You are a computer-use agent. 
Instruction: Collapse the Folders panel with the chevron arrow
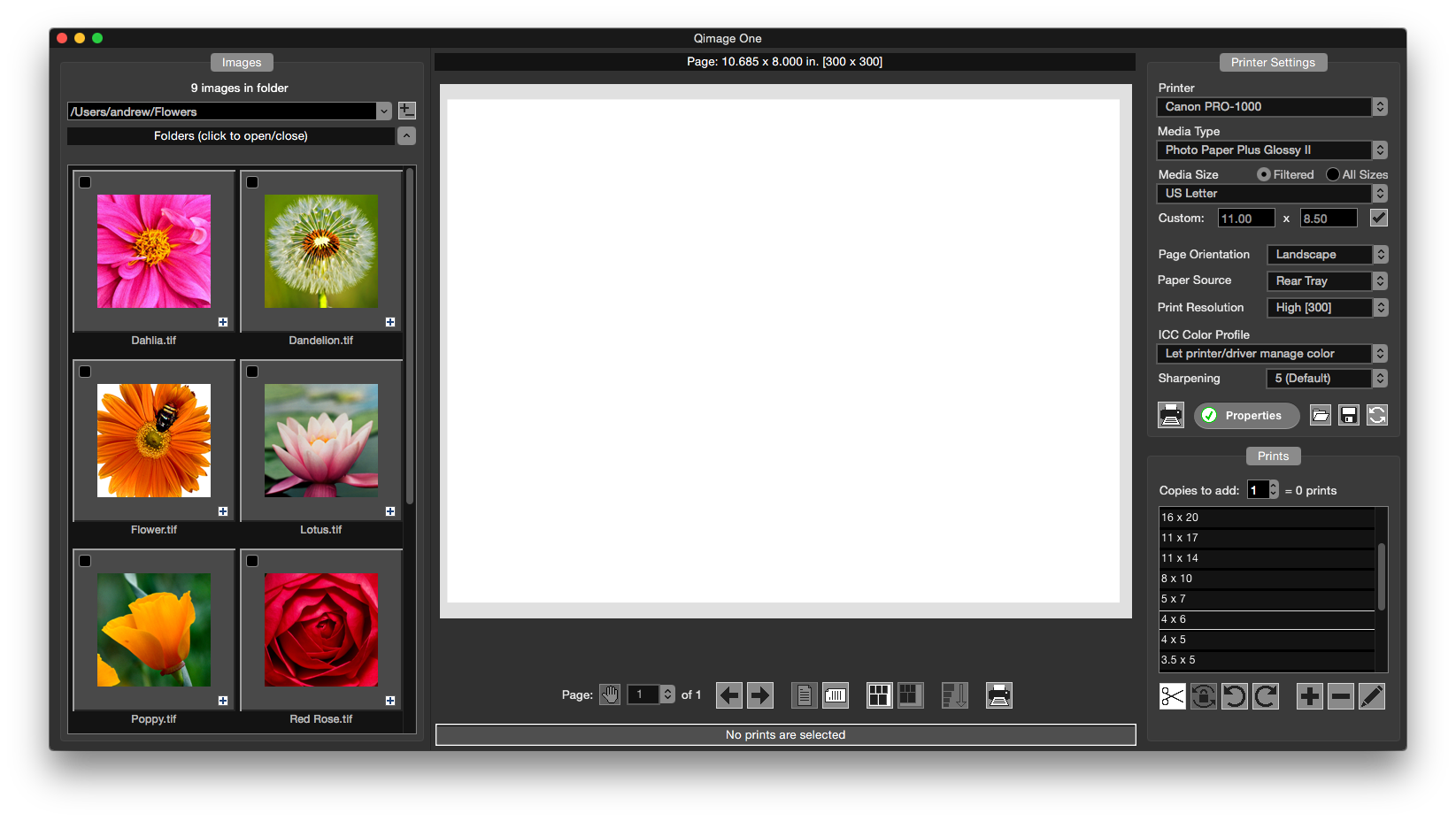pos(405,135)
